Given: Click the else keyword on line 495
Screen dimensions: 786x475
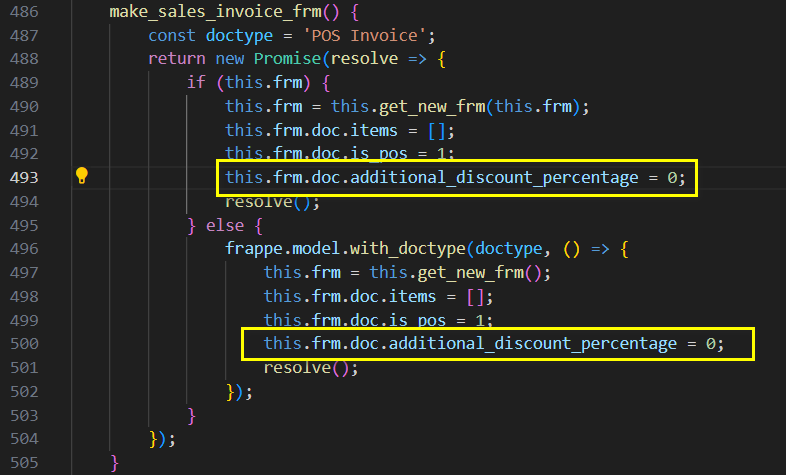Looking at the screenshot, I should (x=225, y=225).
